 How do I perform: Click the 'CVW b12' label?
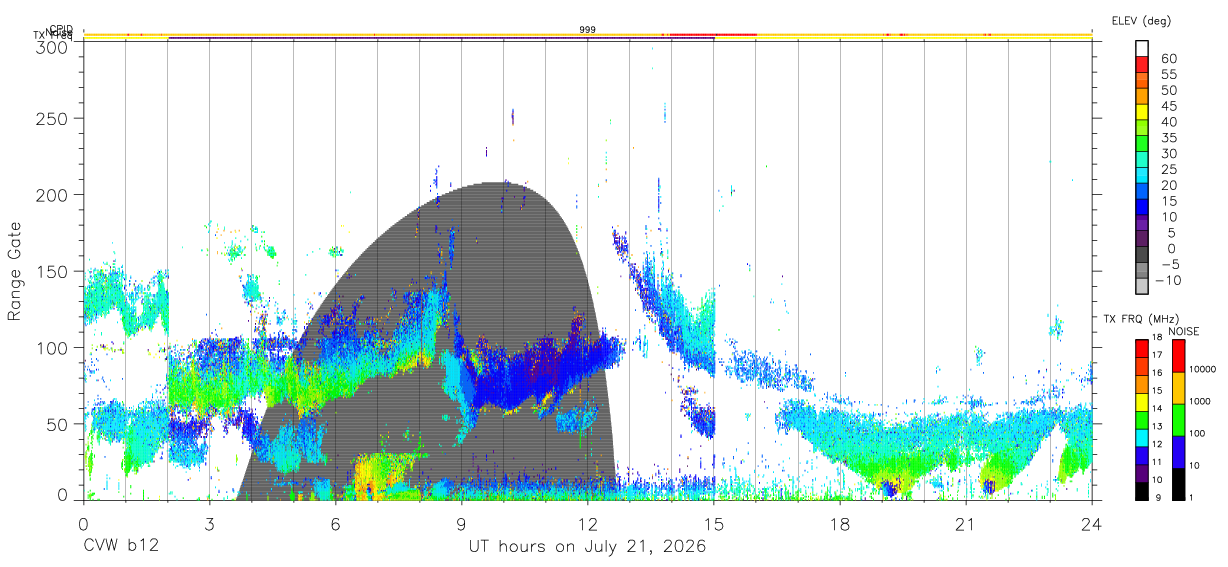point(120,547)
